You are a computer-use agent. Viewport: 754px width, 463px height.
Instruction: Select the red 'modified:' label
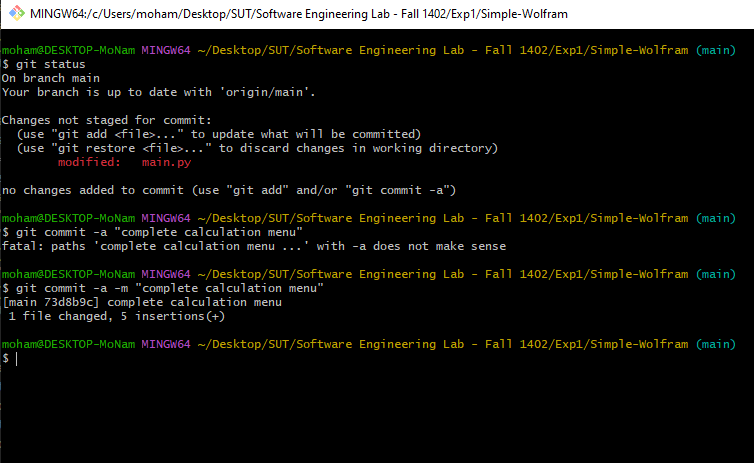coord(89,162)
